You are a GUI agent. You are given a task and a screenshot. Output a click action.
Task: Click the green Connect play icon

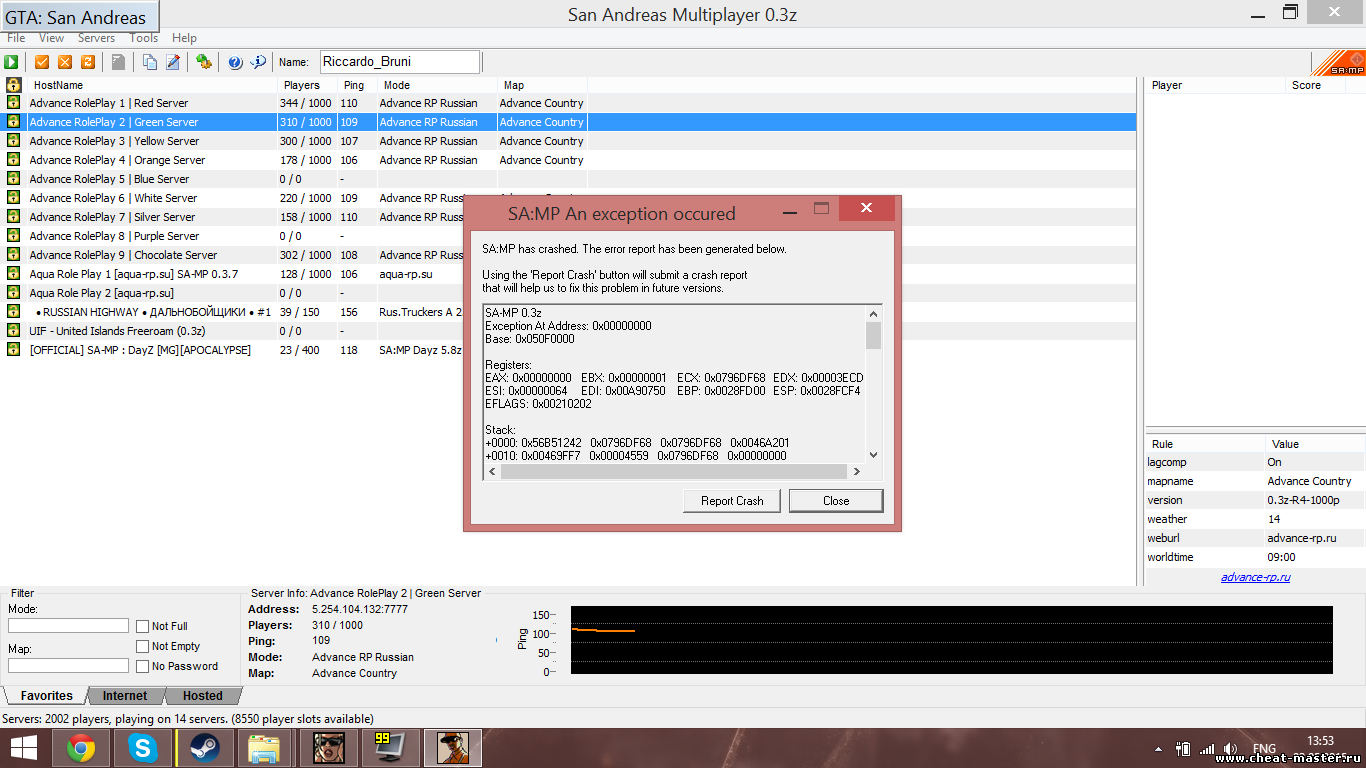(11, 62)
